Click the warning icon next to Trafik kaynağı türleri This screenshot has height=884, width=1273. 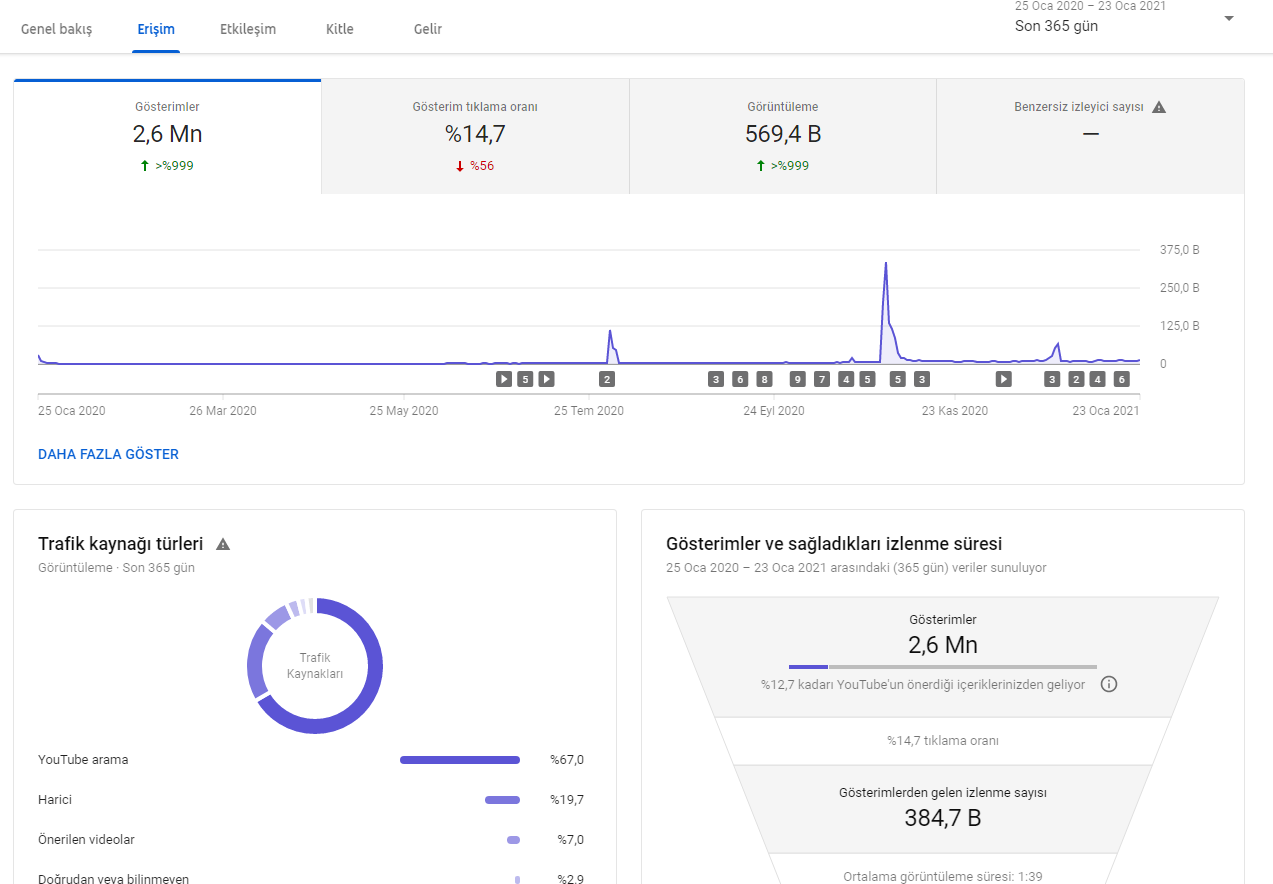coord(223,544)
